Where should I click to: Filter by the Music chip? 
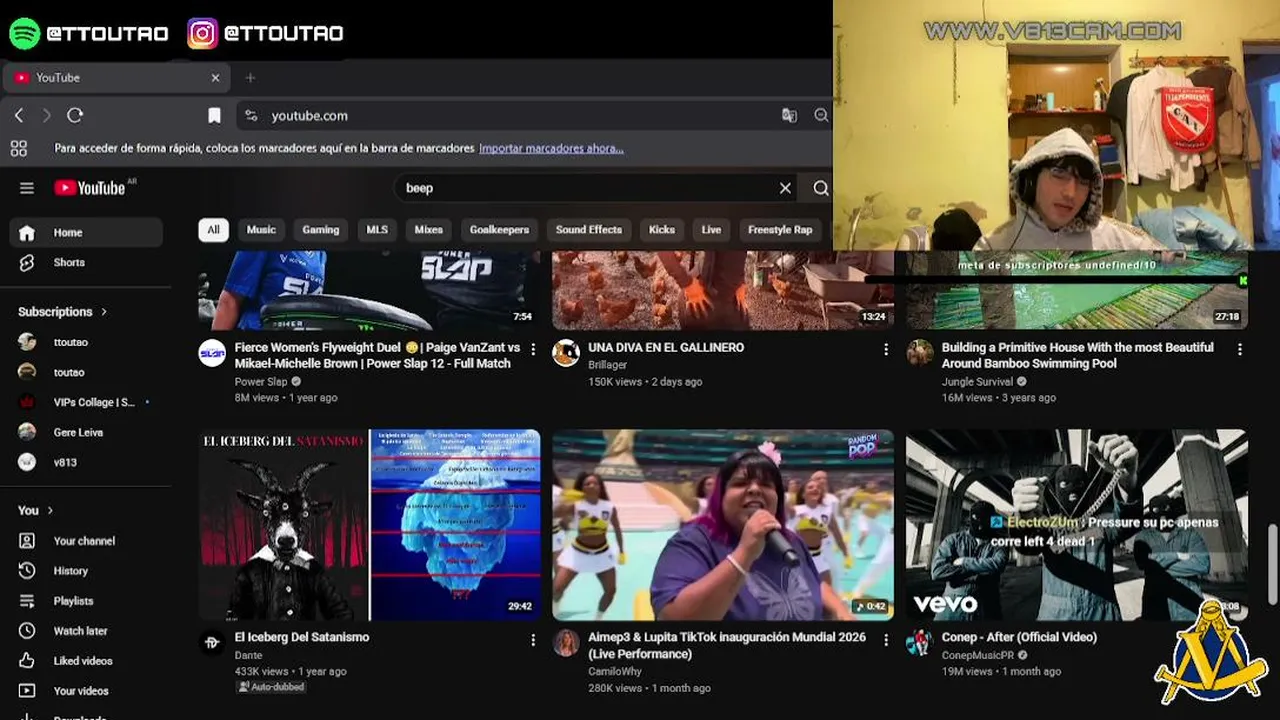click(261, 230)
